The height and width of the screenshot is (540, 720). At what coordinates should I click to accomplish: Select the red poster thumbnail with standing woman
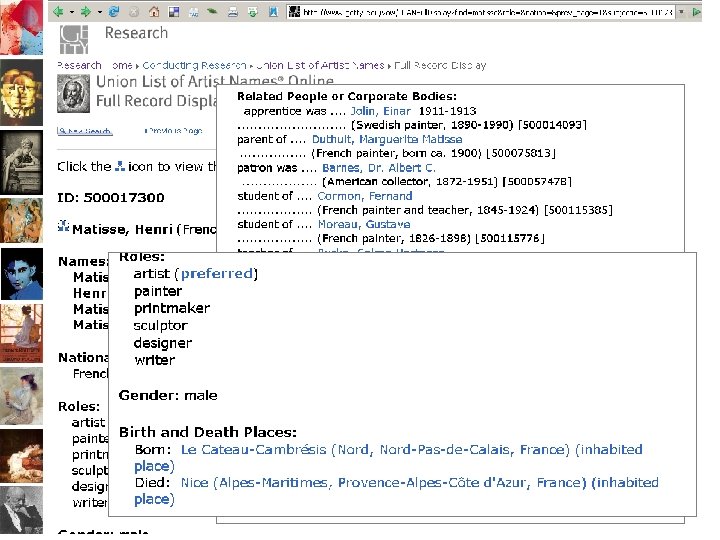(22, 333)
